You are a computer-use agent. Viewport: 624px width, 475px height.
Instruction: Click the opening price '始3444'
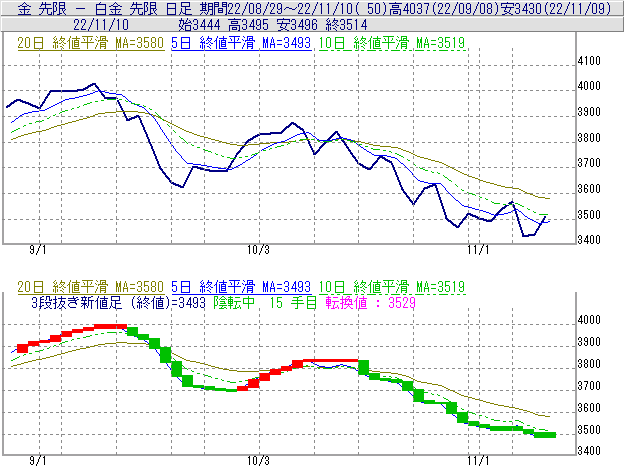[199, 25]
